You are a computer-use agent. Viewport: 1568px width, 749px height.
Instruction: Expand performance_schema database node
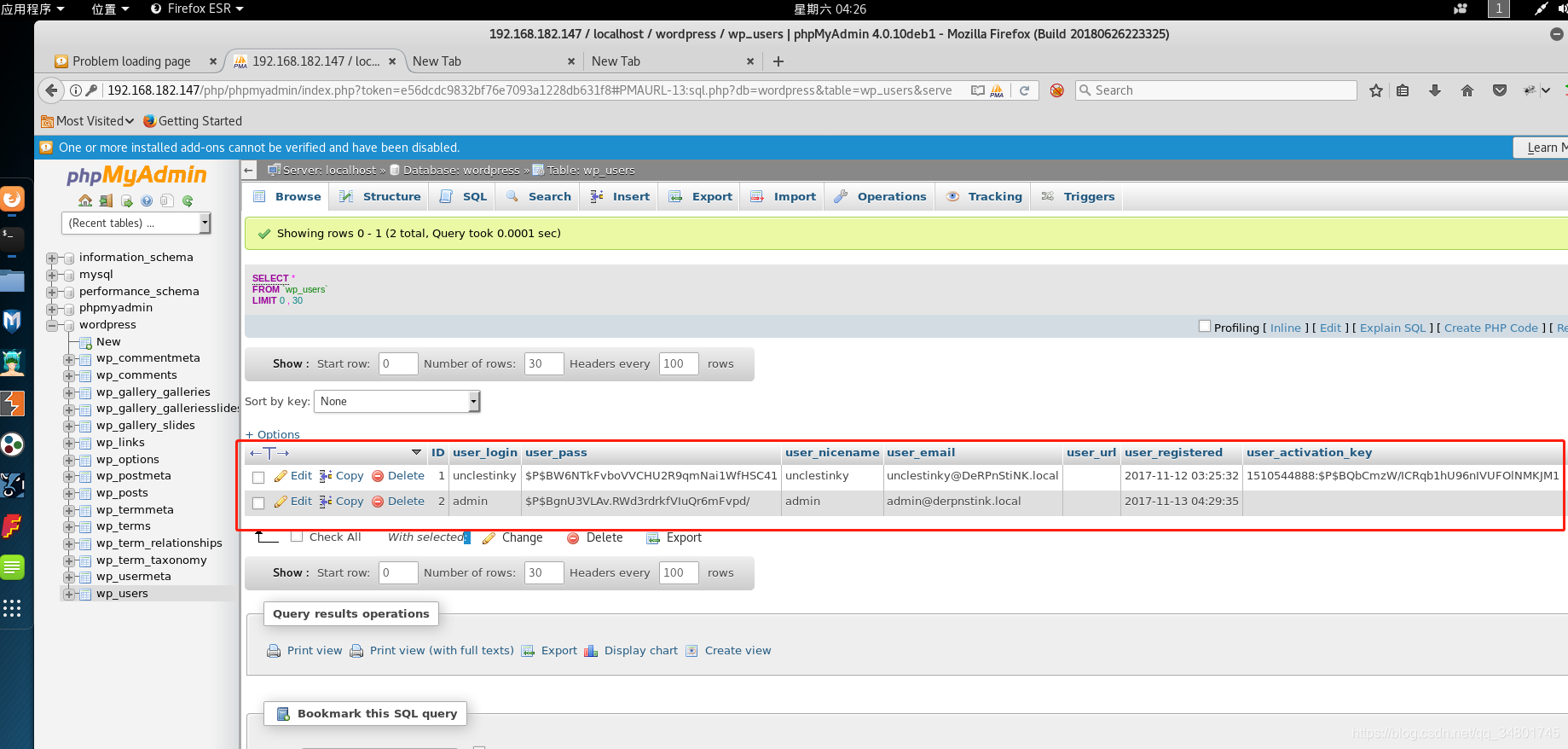coord(52,292)
